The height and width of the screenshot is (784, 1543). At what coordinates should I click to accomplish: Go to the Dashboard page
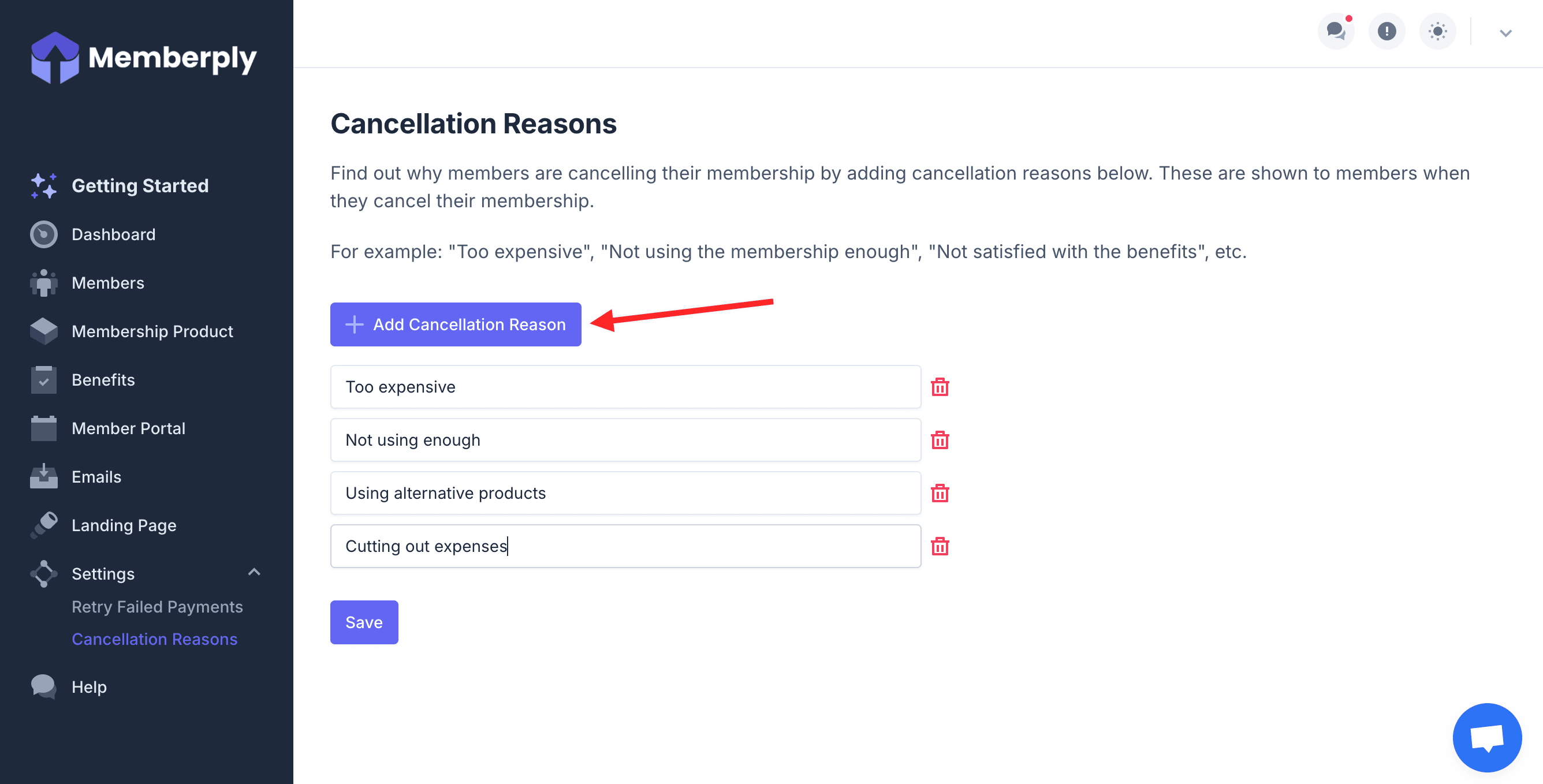[113, 234]
